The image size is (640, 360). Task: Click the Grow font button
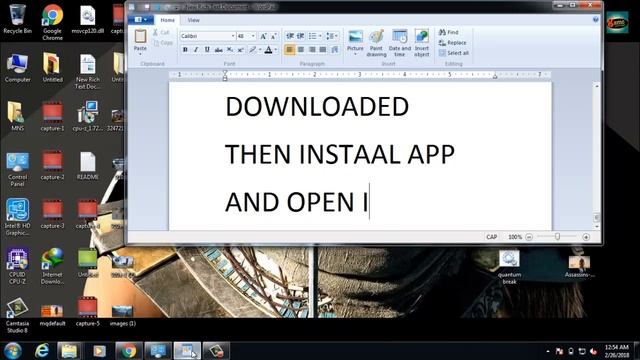(x=263, y=36)
